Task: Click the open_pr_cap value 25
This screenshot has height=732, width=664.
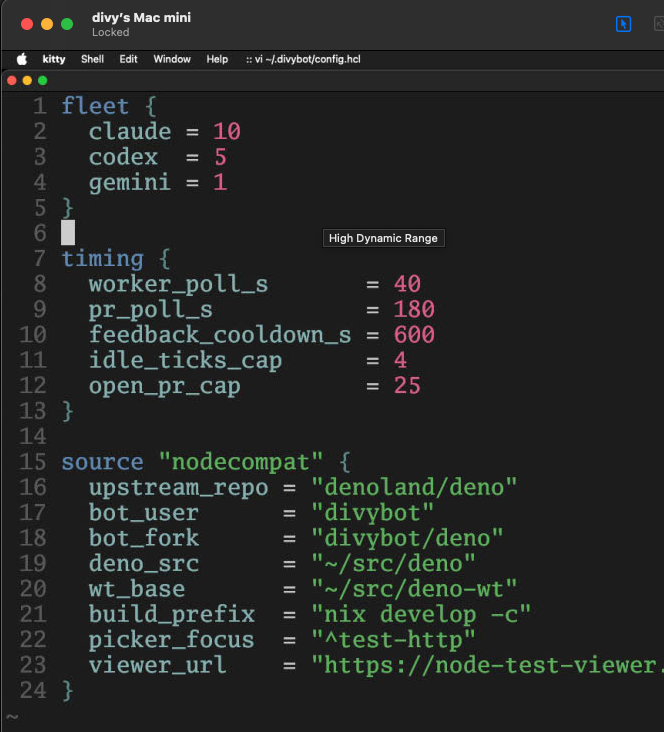Action: pyautogui.click(x=407, y=386)
